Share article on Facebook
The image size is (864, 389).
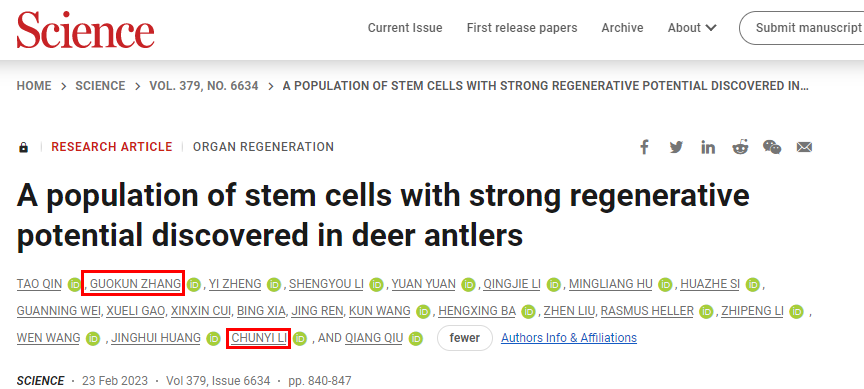[644, 147]
